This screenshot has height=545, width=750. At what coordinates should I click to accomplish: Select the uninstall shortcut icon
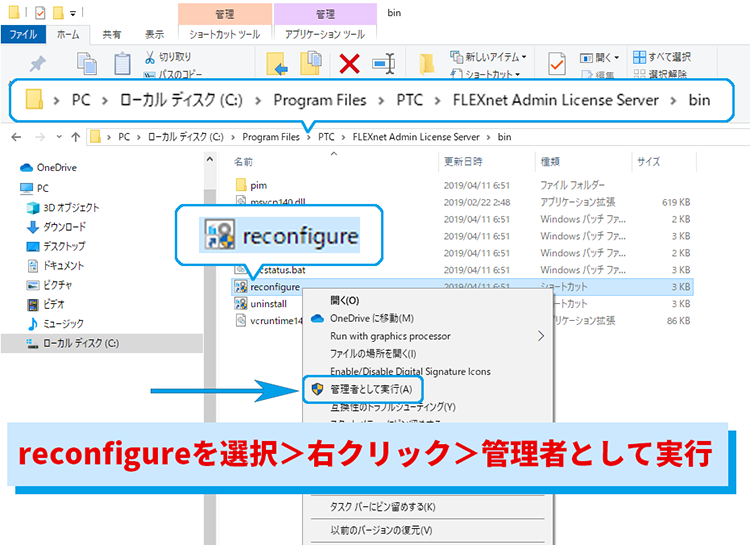click(241, 303)
